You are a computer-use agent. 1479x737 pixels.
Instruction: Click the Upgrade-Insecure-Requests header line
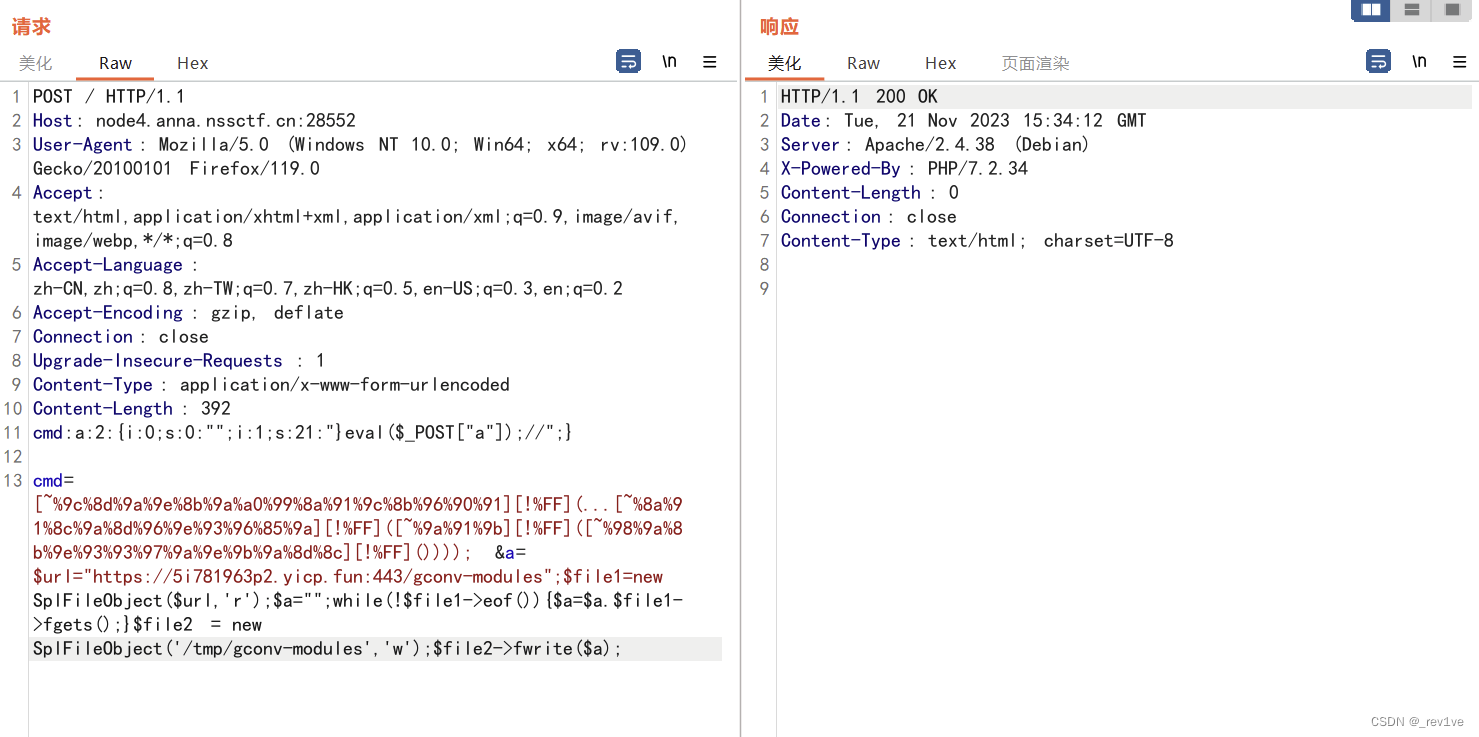coord(179,361)
